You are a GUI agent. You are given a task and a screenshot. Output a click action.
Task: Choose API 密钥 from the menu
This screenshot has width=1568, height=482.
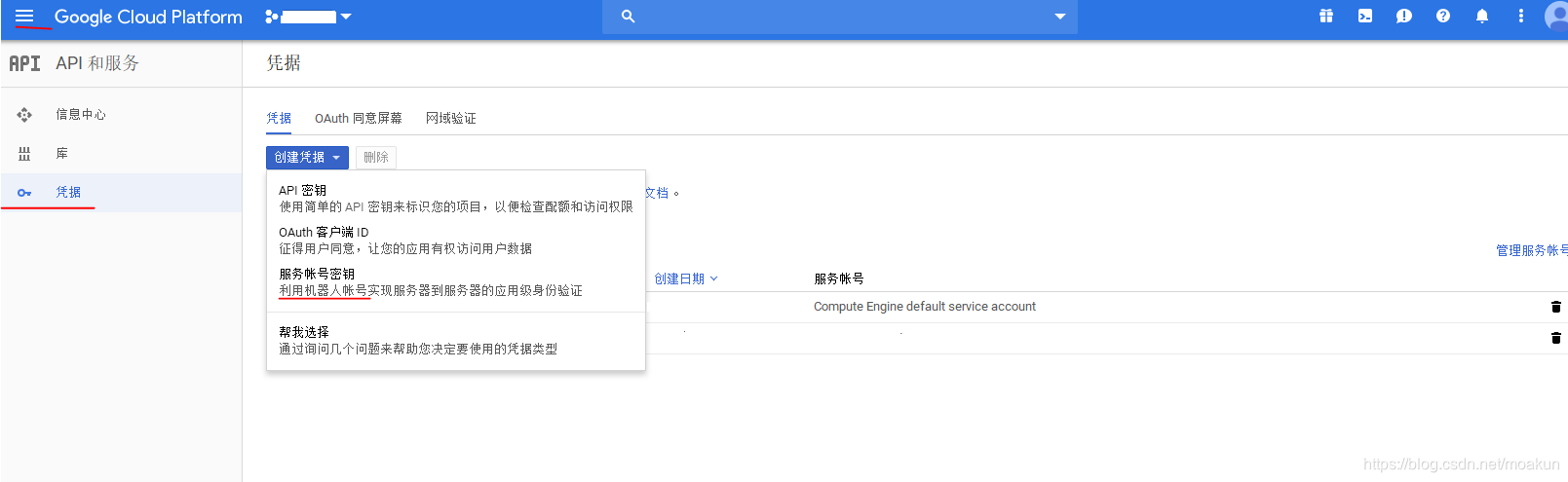[455, 199]
